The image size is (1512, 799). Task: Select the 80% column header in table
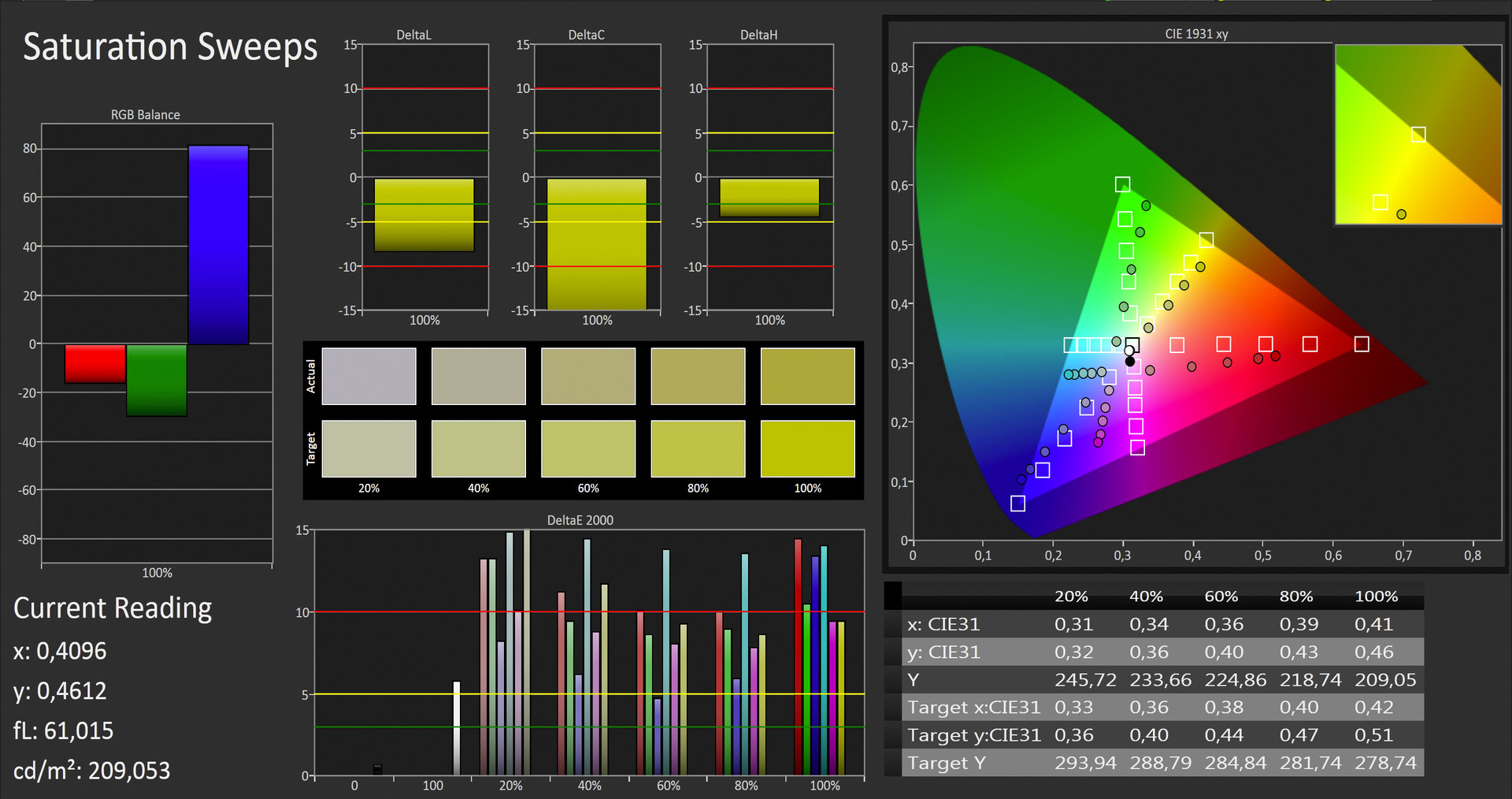coord(1296,596)
